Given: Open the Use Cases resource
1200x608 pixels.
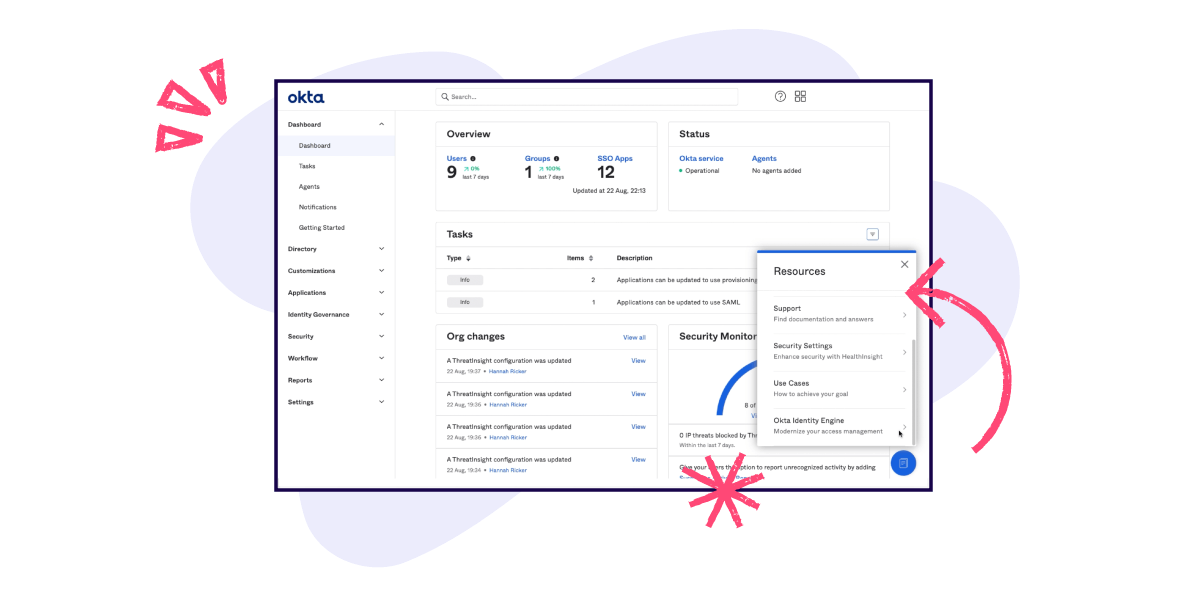Looking at the screenshot, I should point(840,389).
